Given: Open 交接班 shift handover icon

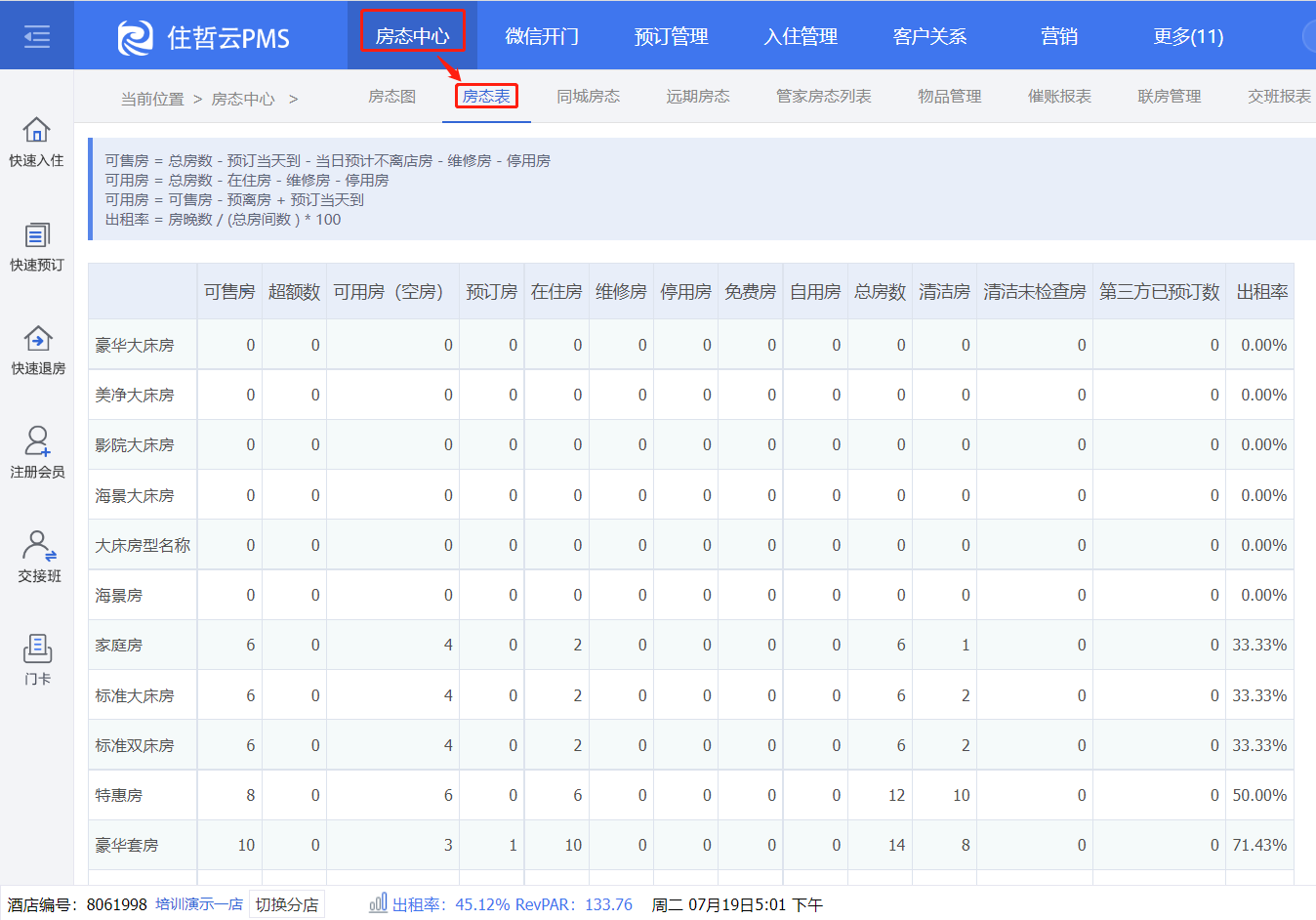Looking at the screenshot, I should [39, 545].
